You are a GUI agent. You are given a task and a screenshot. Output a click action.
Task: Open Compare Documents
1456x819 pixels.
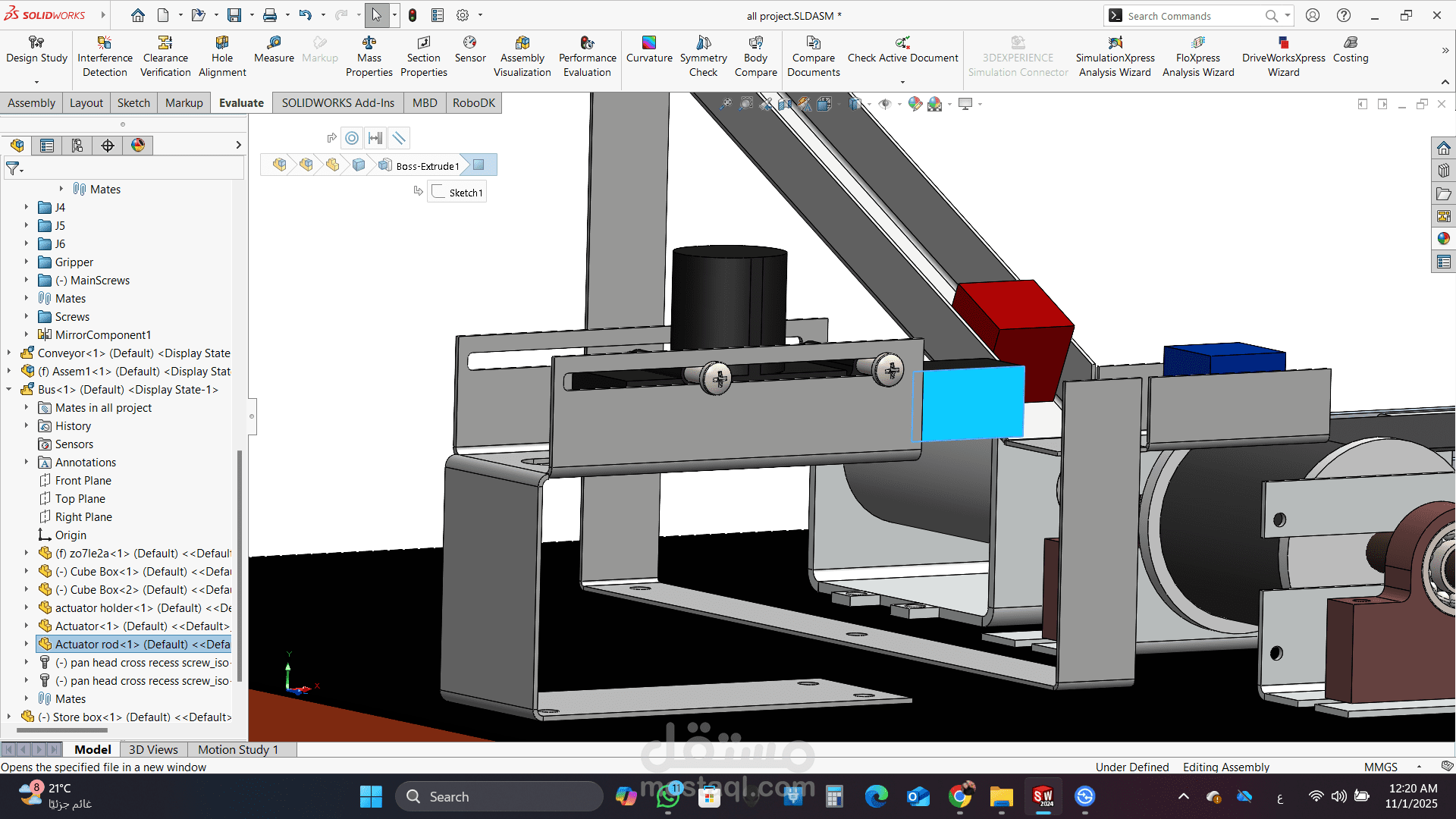(813, 56)
